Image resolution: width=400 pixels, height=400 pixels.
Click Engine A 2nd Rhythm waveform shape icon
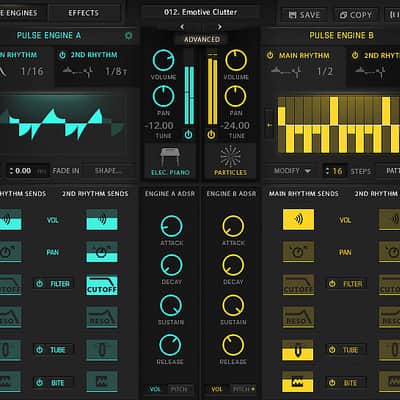[78, 72]
